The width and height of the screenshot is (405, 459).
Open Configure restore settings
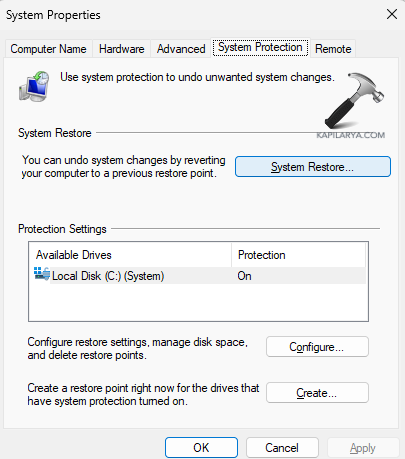317,347
